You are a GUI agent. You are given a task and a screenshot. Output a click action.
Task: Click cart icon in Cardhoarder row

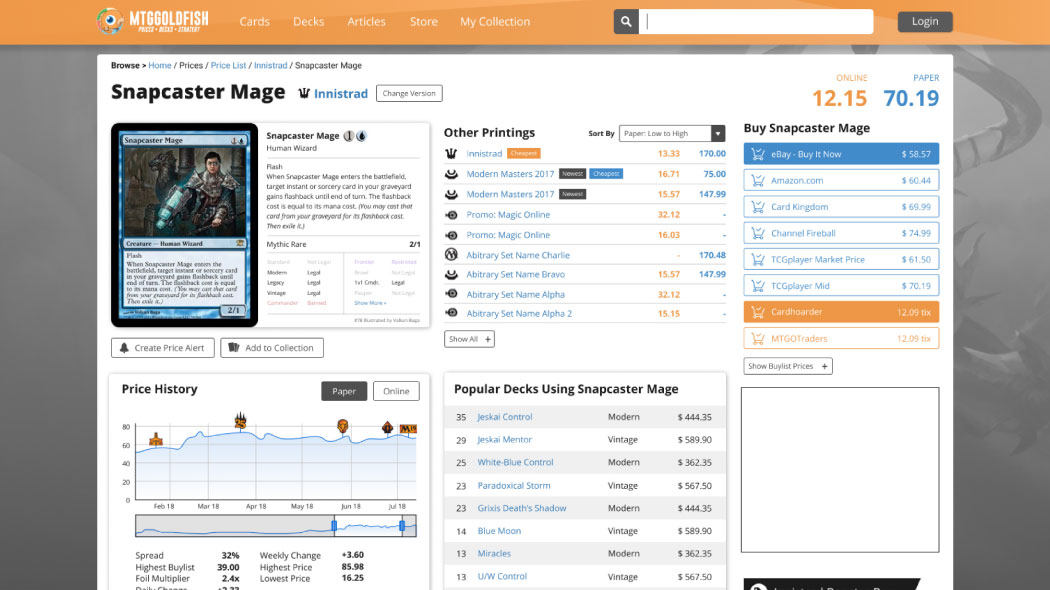pos(758,312)
